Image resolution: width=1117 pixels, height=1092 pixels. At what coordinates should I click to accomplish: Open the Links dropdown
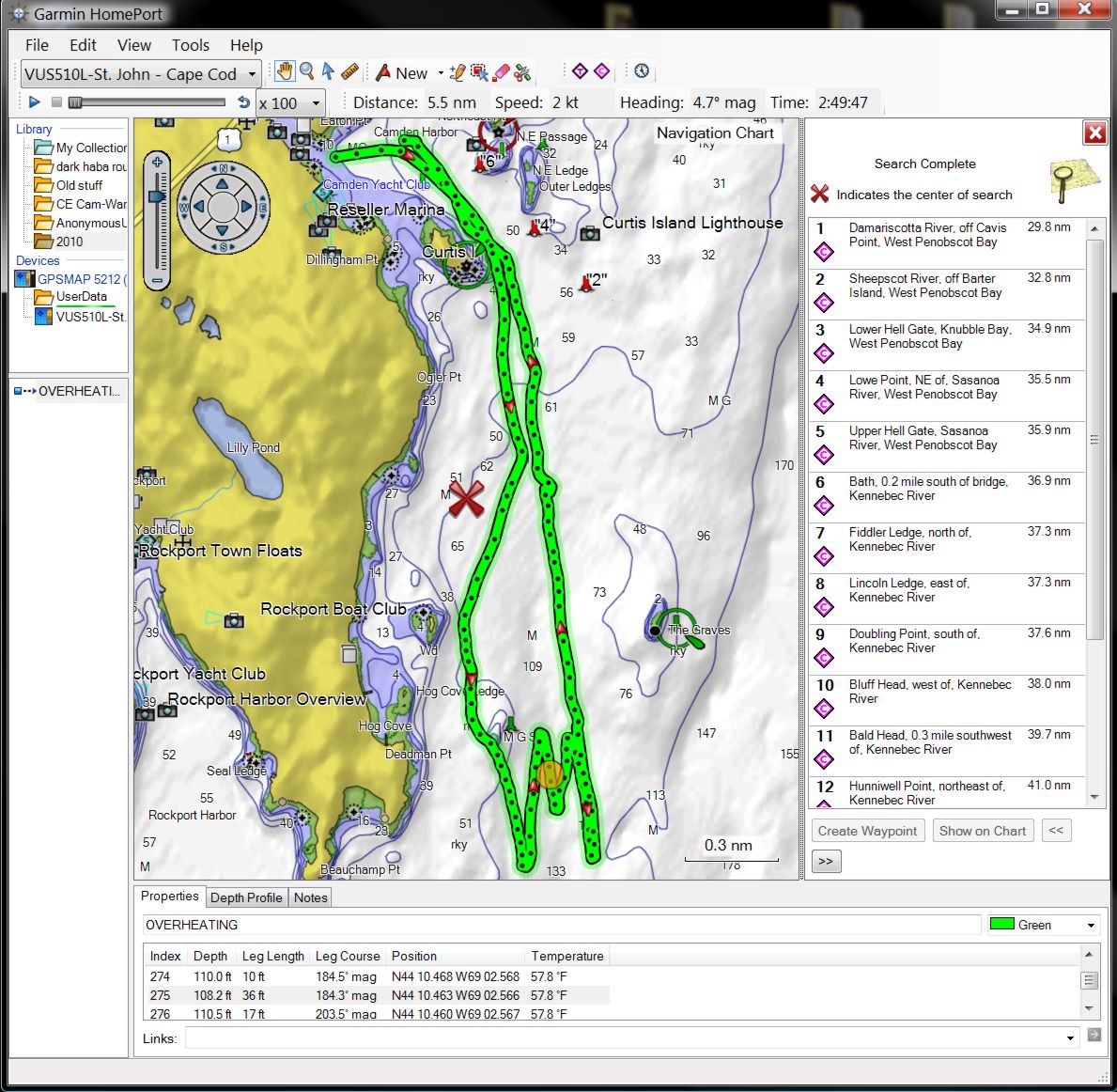(x=1070, y=1037)
